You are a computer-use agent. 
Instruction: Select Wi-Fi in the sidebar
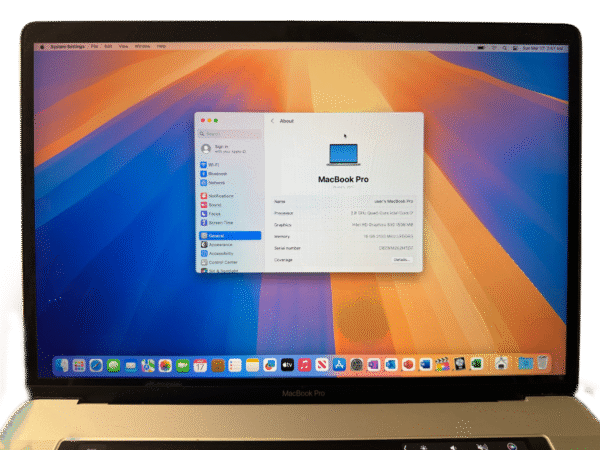(x=230, y=165)
